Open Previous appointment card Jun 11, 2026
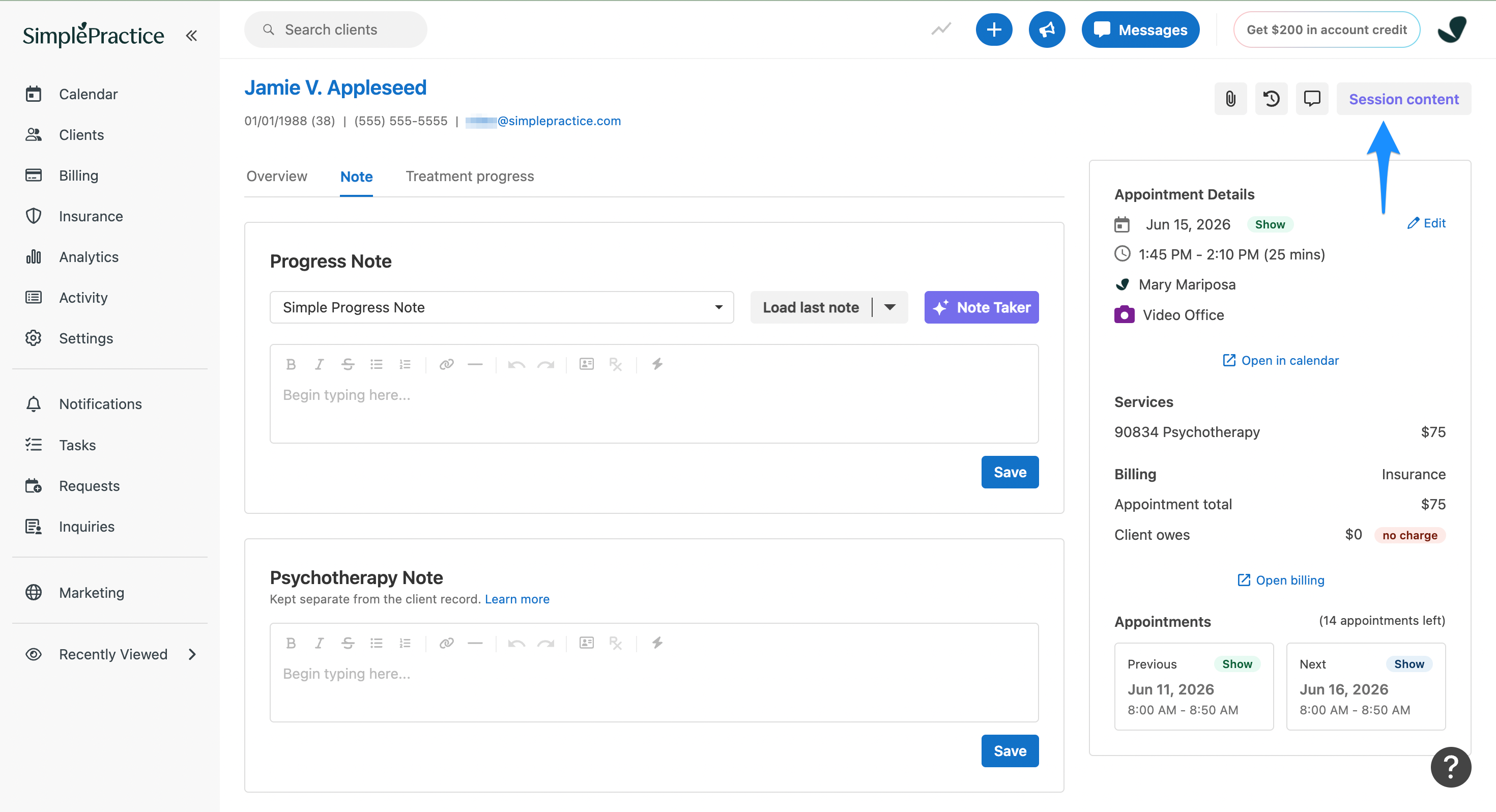1496x812 pixels. [x=1193, y=686]
